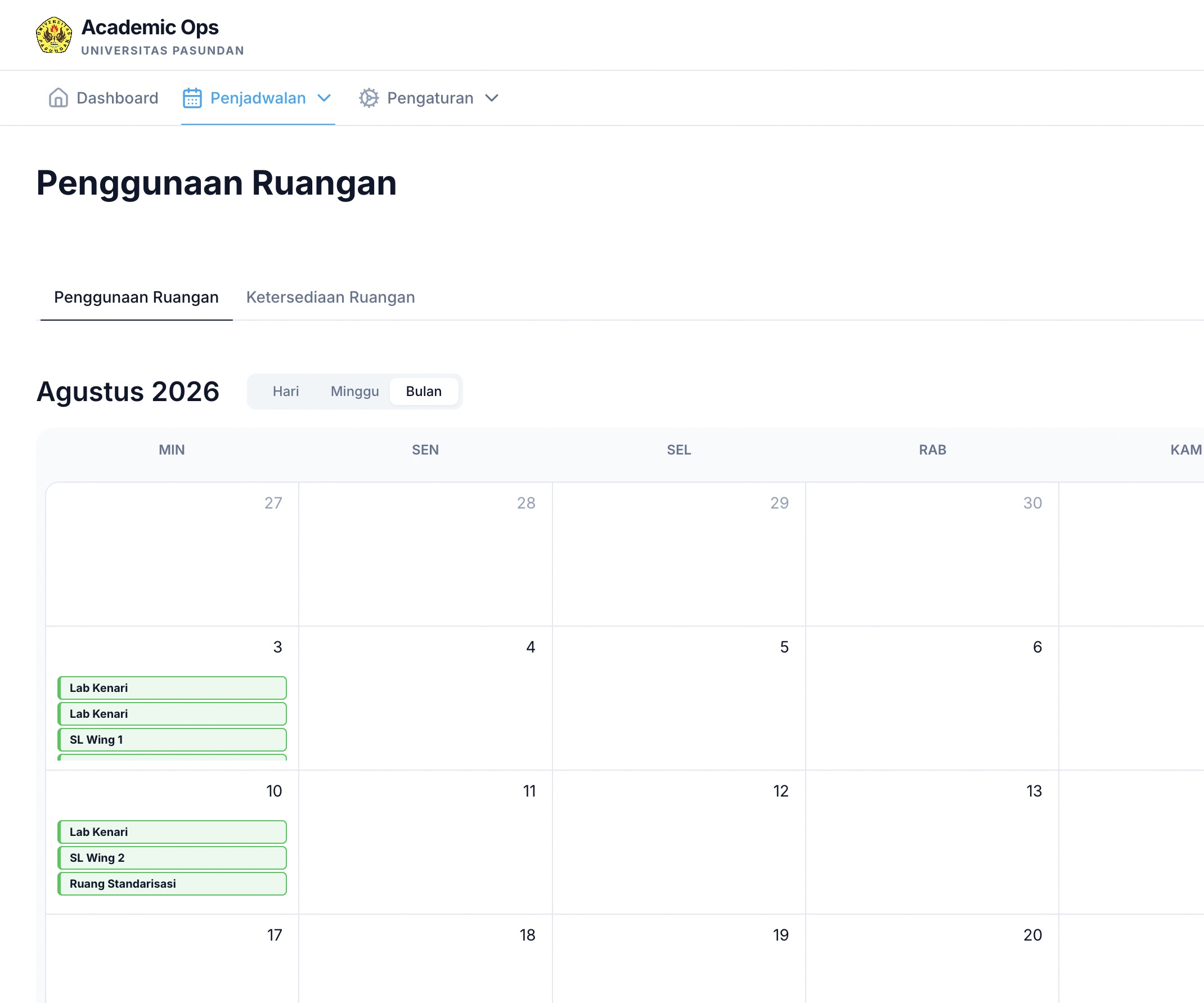Select the Minggu view

[x=355, y=392]
